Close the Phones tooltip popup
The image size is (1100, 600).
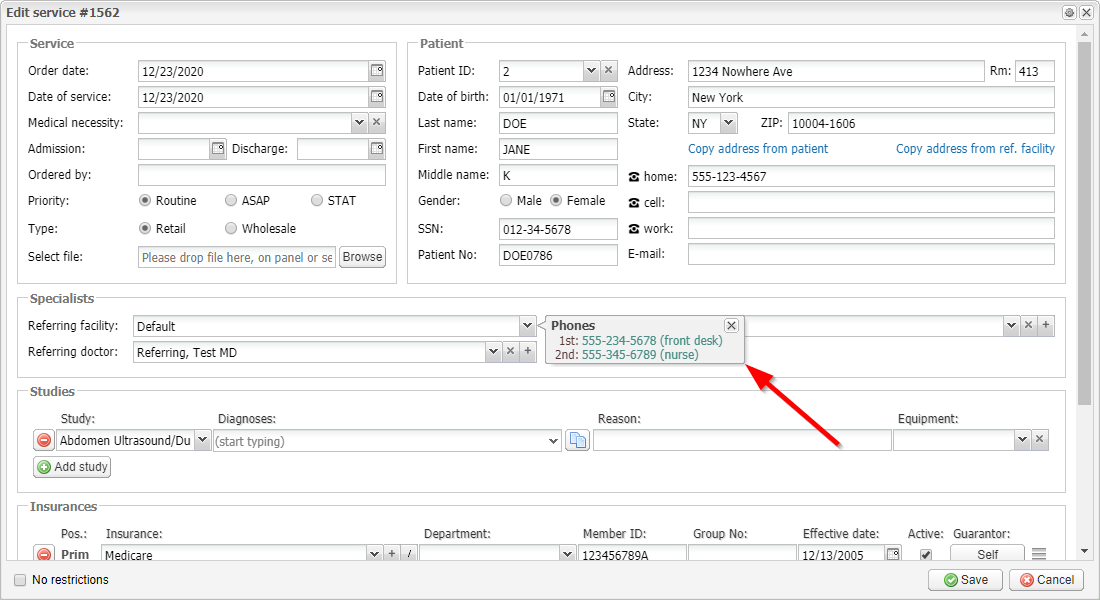731,326
